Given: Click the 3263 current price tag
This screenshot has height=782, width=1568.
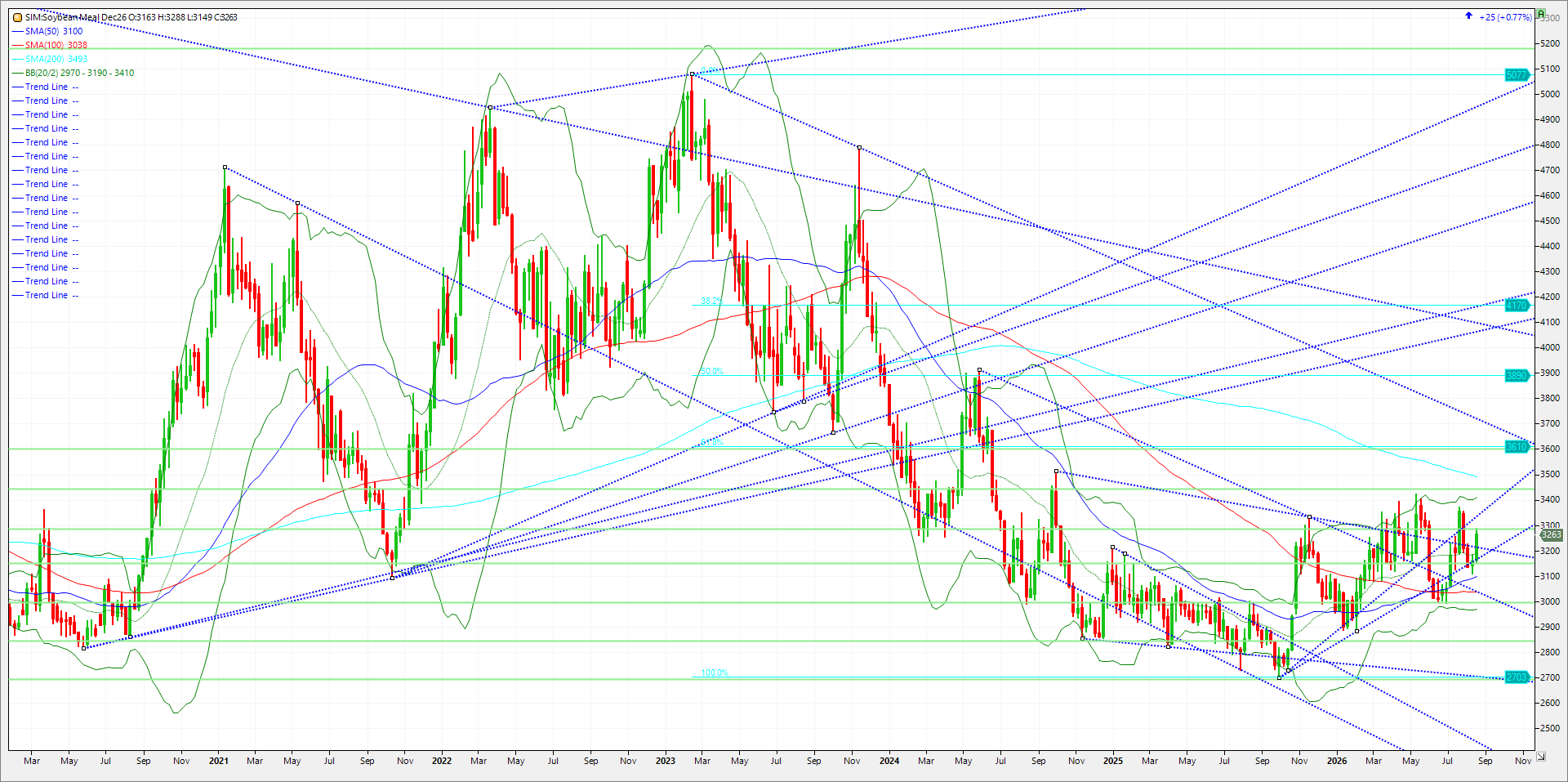Looking at the screenshot, I should [1551, 534].
